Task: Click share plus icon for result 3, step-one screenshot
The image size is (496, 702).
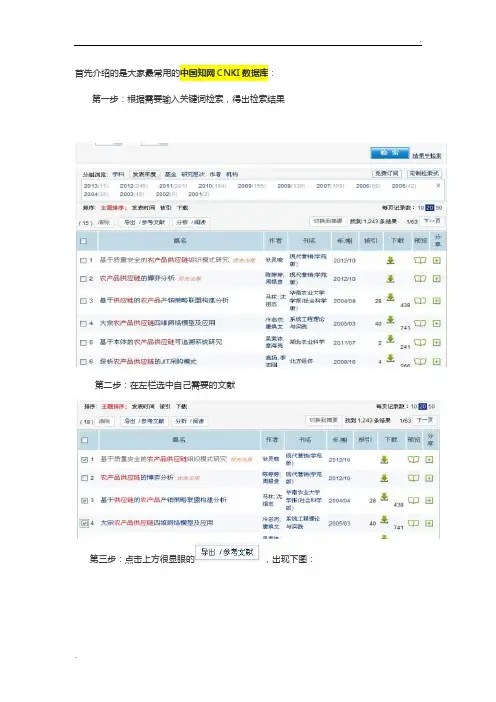Action: pos(437,300)
